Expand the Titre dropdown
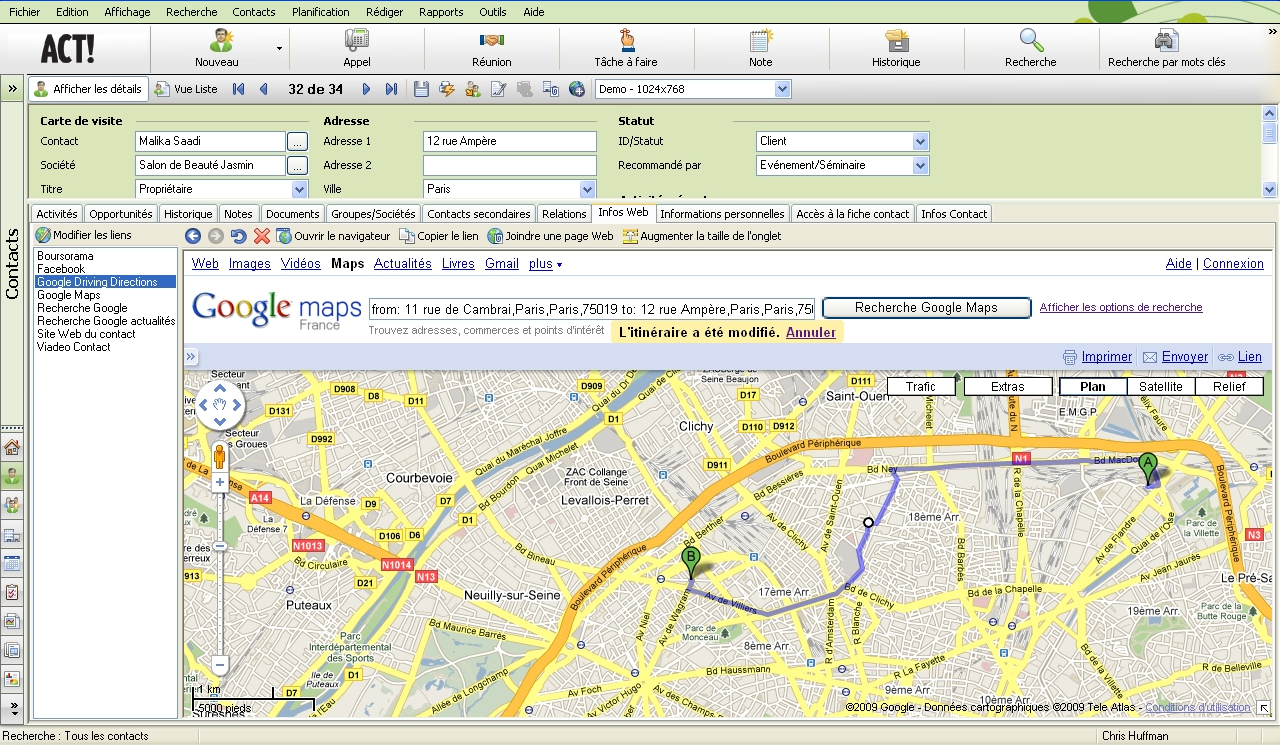The width and height of the screenshot is (1280, 745). [299, 189]
